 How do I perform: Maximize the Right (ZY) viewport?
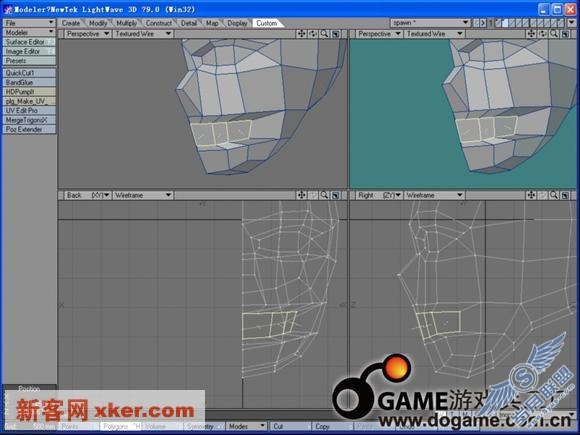click(x=565, y=195)
